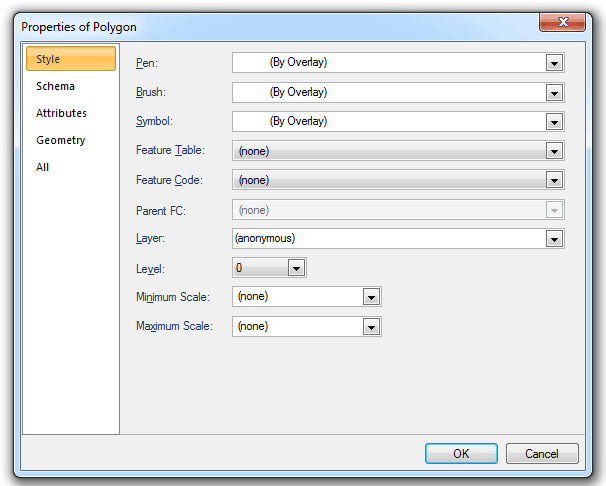The image size is (606, 486).
Task: Expand the Pen dropdown arrow
Action: point(554,63)
